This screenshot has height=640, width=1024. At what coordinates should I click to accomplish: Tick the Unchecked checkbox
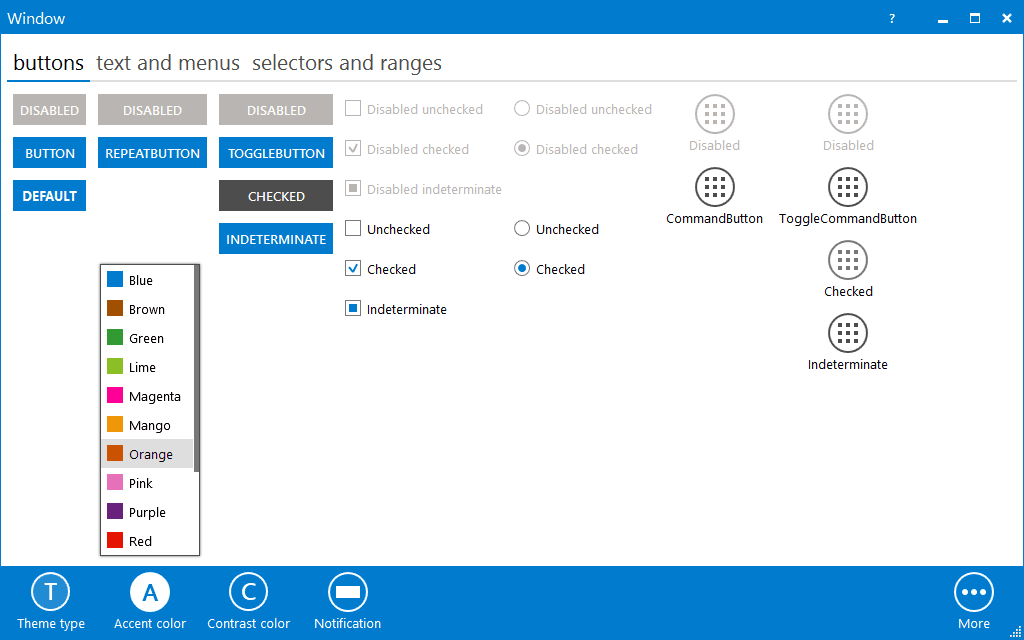[353, 229]
